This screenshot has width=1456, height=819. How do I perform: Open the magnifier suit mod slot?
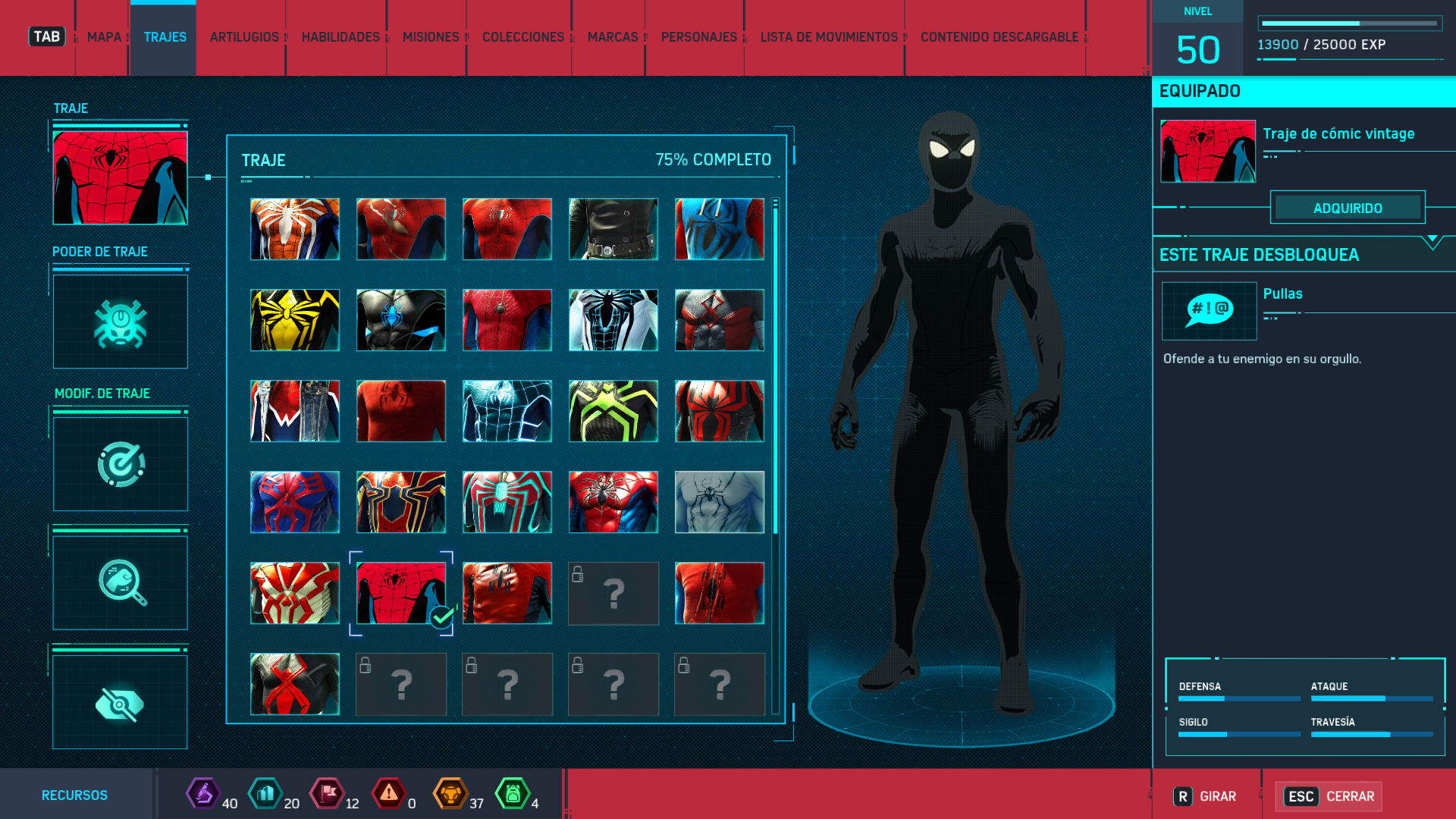tap(121, 582)
